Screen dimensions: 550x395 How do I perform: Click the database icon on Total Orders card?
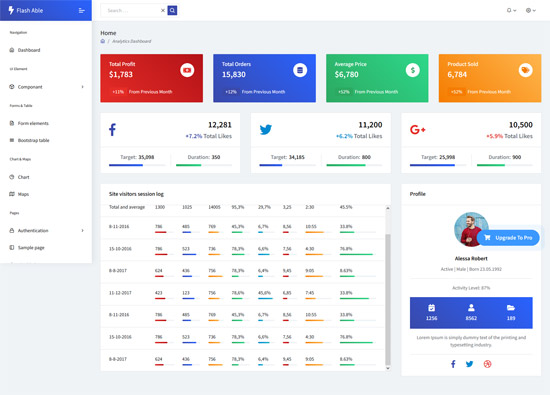tap(300, 70)
